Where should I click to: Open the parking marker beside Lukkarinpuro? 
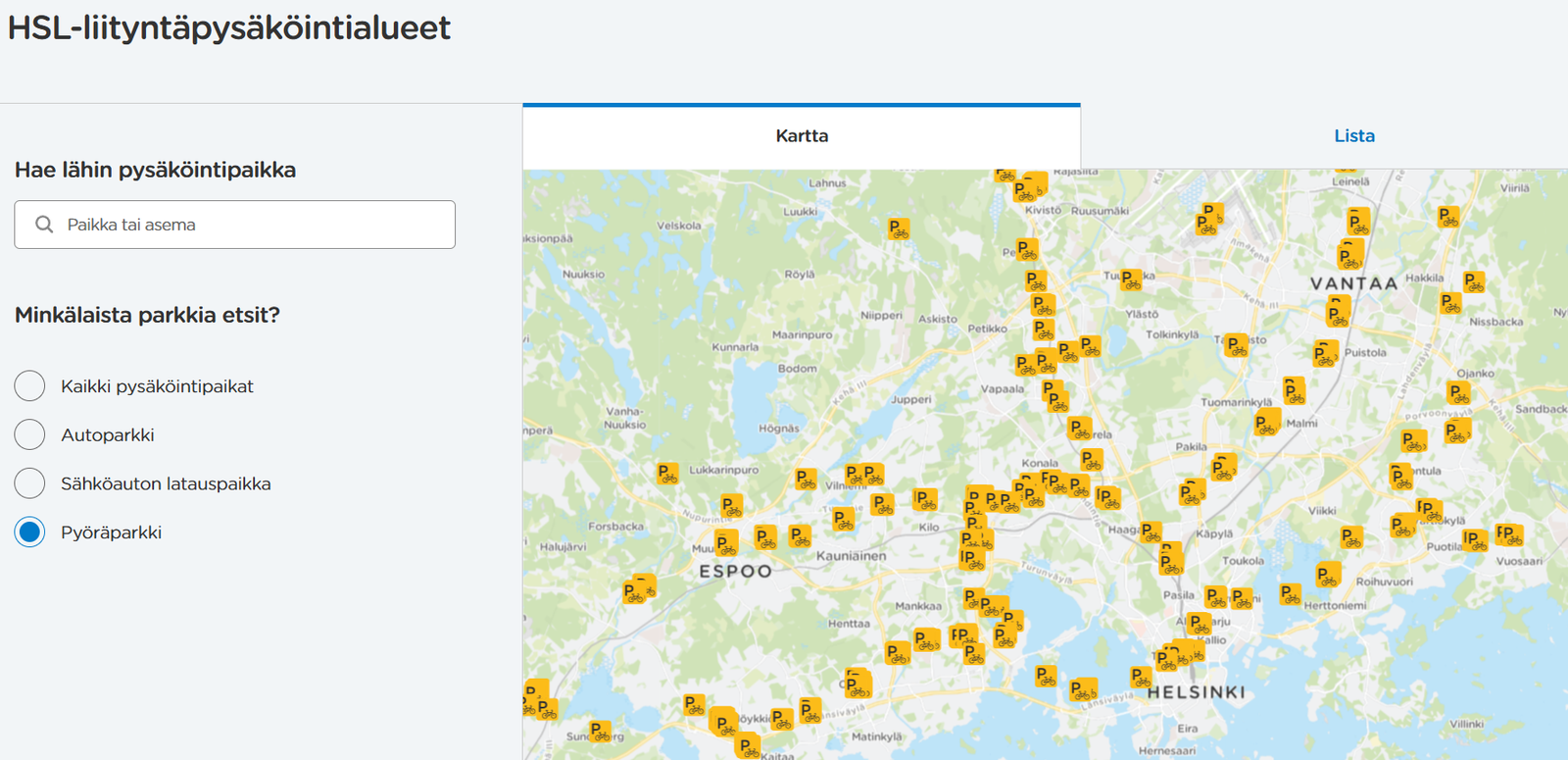coord(667,475)
